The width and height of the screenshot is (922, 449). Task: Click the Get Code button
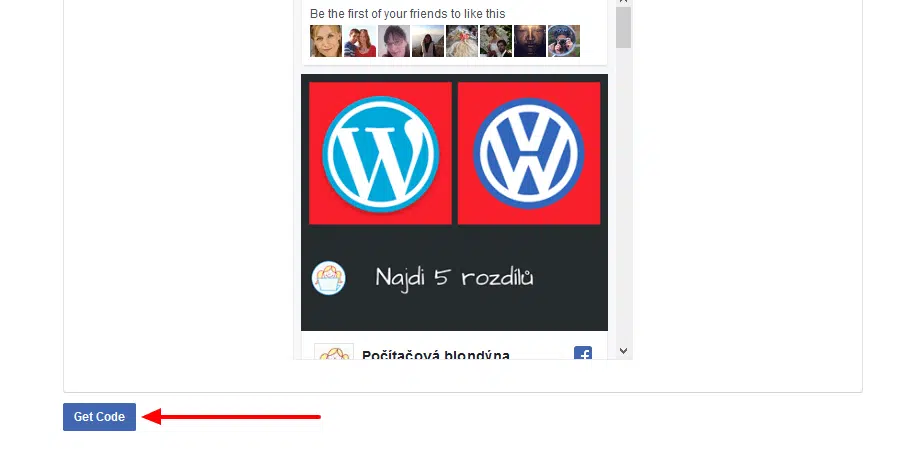pos(99,417)
